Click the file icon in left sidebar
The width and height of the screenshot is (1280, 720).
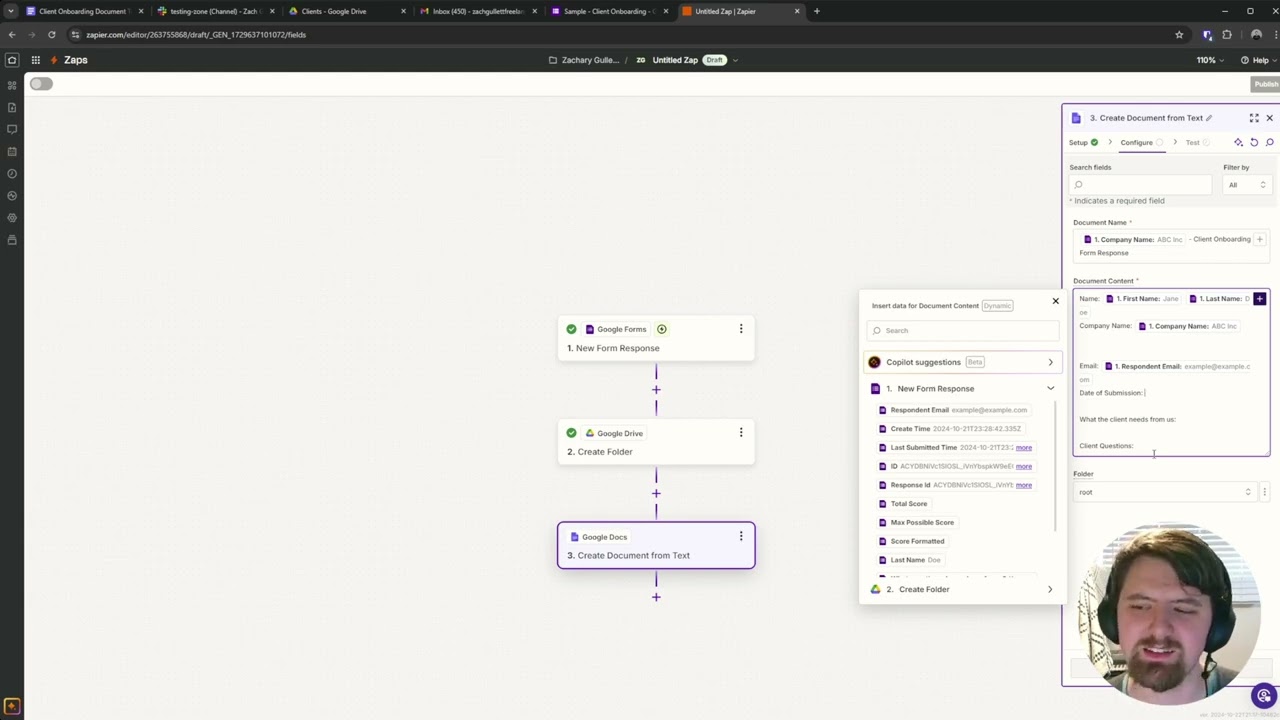[x=12, y=108]
